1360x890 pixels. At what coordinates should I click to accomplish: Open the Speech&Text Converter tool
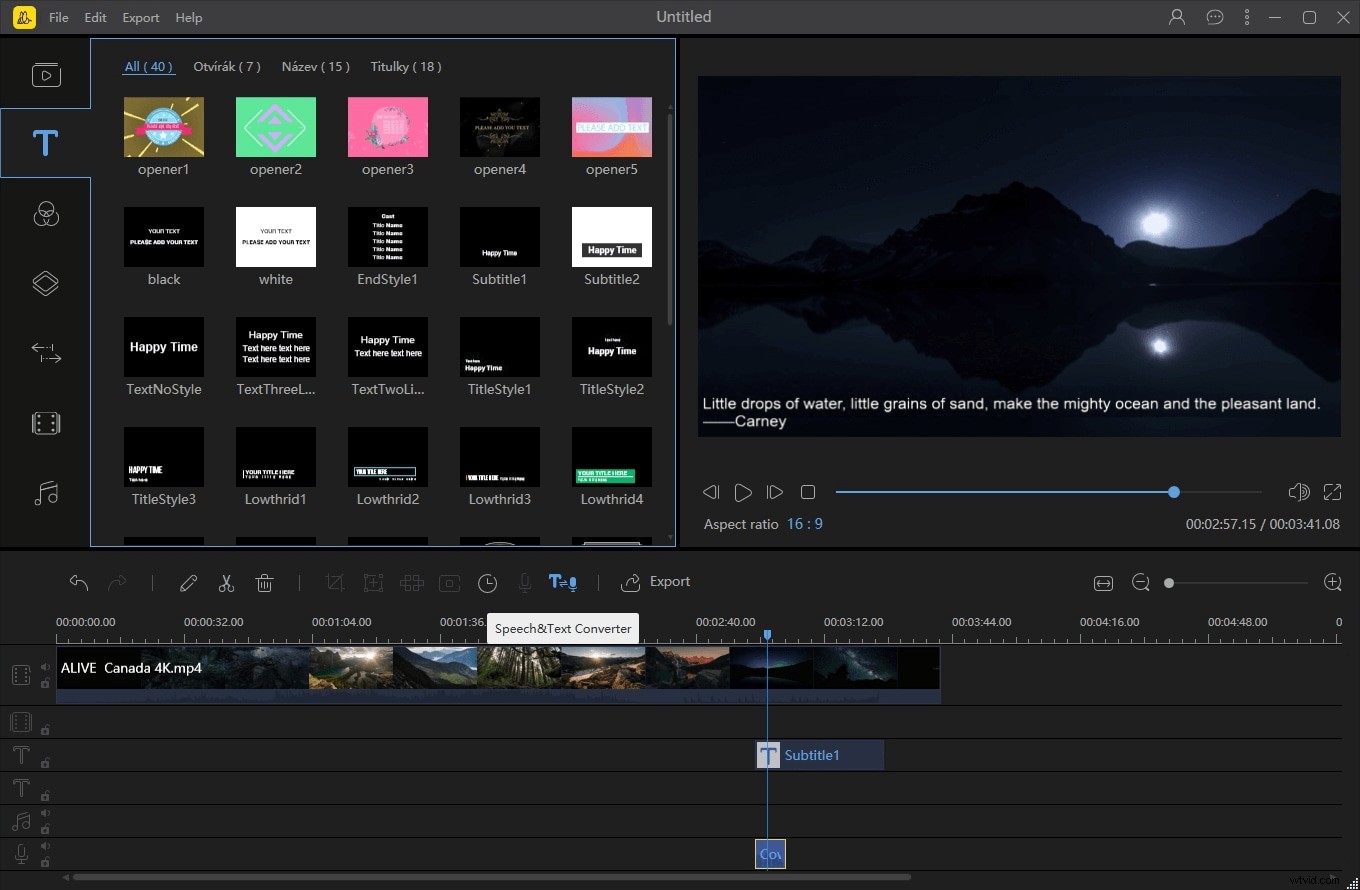563,582
